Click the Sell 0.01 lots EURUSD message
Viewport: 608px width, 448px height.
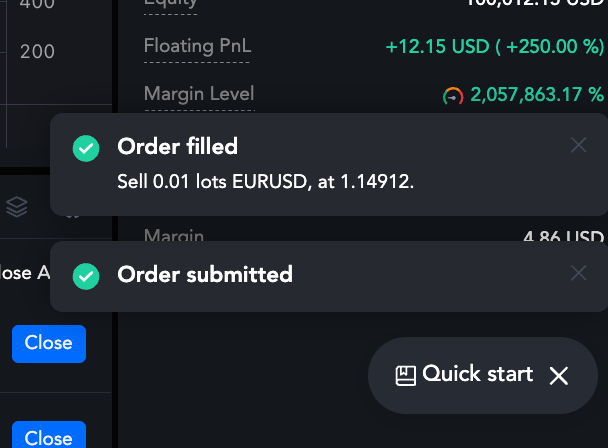(x=265, y=183)
